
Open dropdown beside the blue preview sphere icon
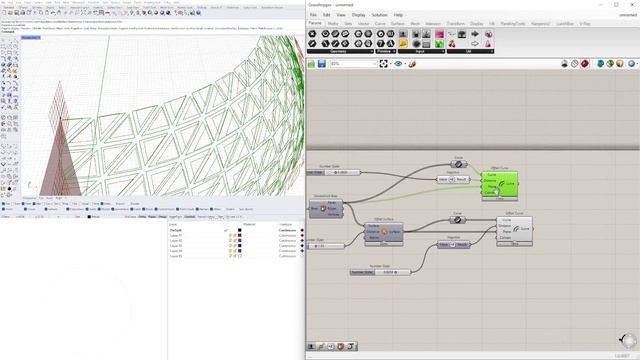click(637, 64)
